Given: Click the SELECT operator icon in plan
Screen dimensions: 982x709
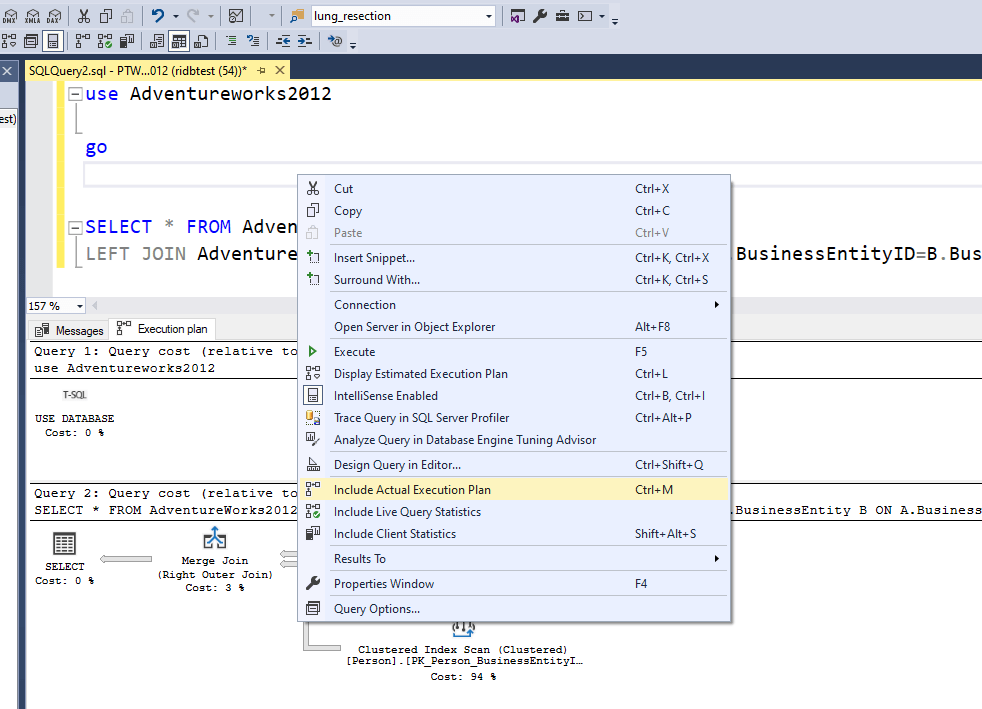Looking at the screenshot, I should tap(64, 544).
